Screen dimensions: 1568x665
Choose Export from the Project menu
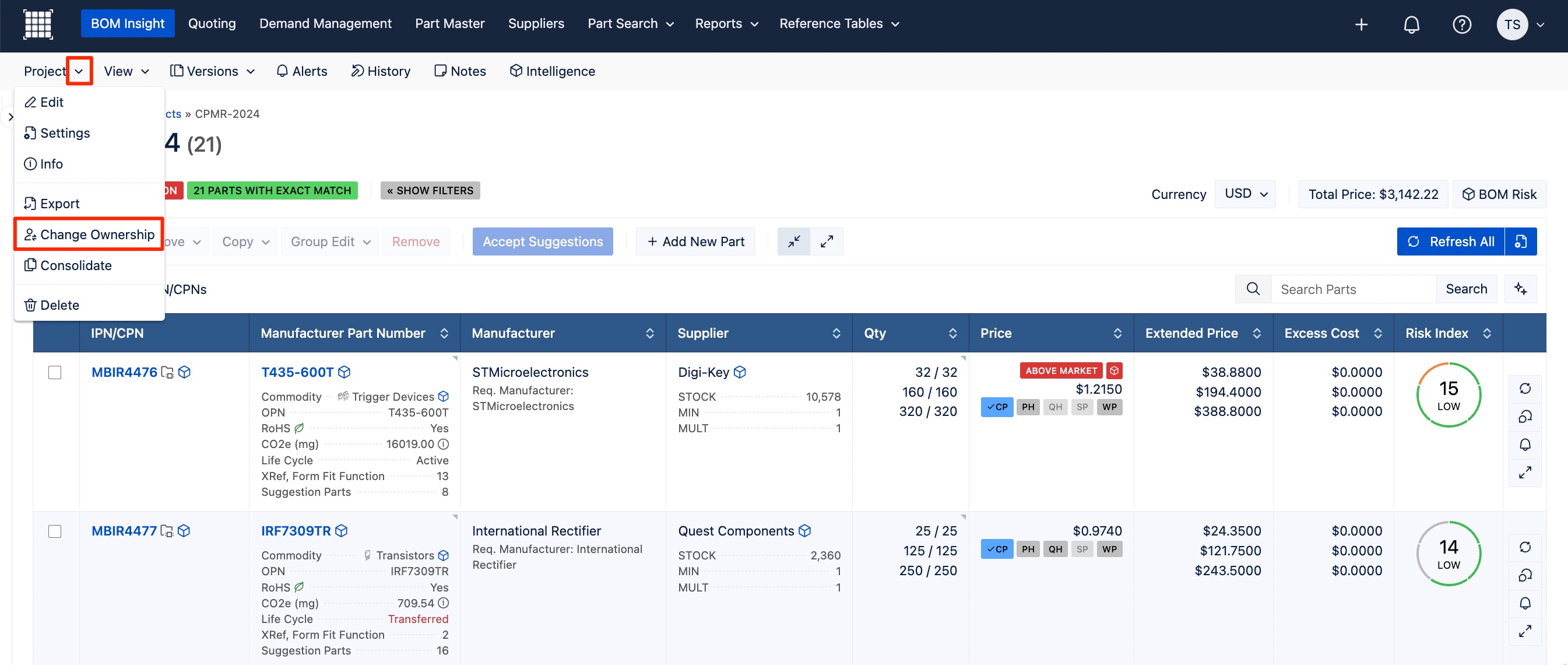tap(89, 204)
